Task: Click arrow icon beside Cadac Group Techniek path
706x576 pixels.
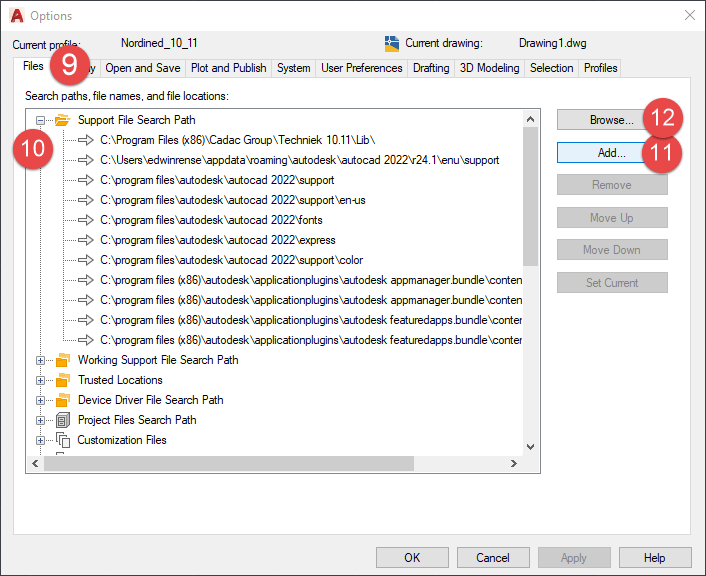Action: click(x=86, y=140)
